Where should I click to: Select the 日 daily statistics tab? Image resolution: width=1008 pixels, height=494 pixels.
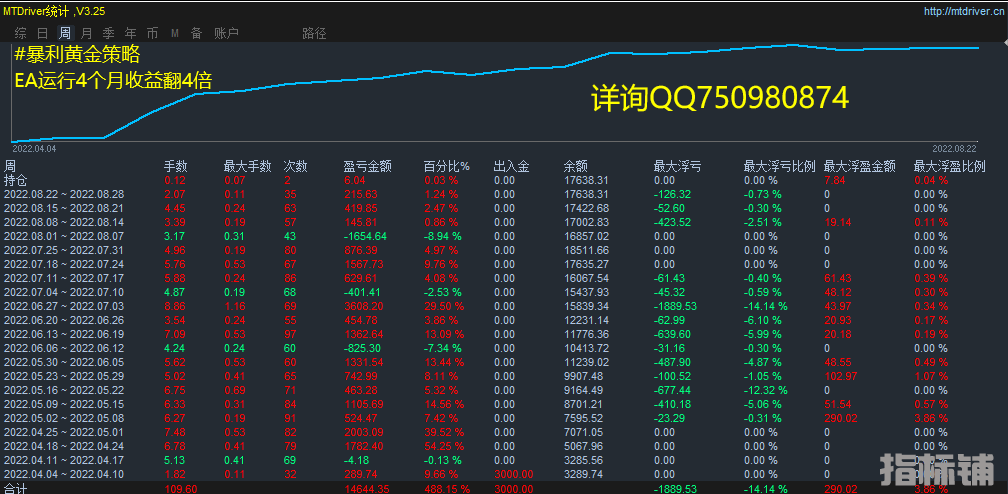coord(42,33)
